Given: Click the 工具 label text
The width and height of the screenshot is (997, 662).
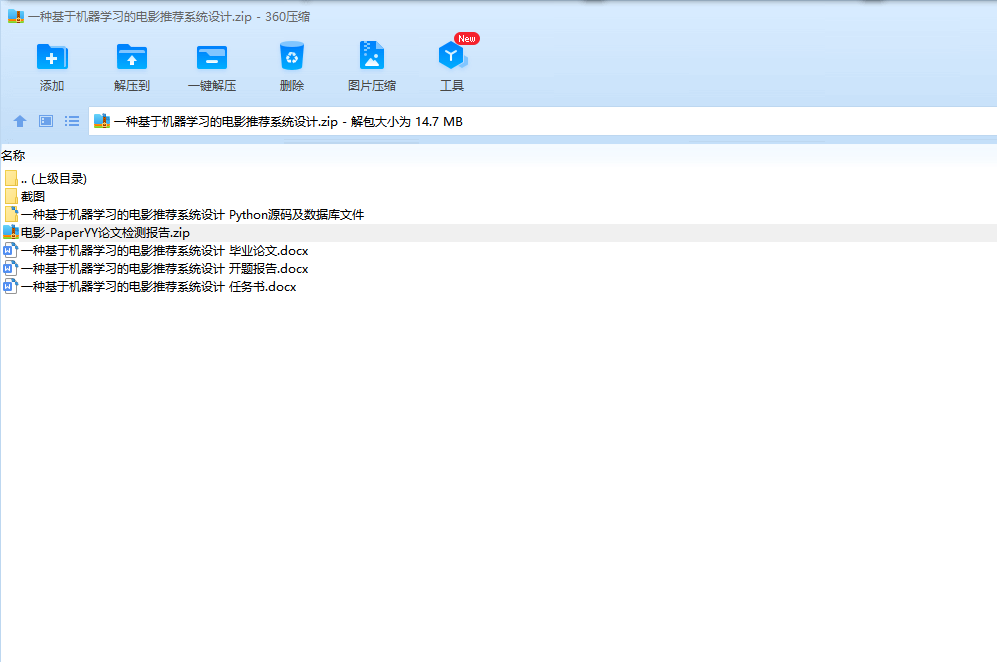Looking at the screenshot, I should coord(452,86).
